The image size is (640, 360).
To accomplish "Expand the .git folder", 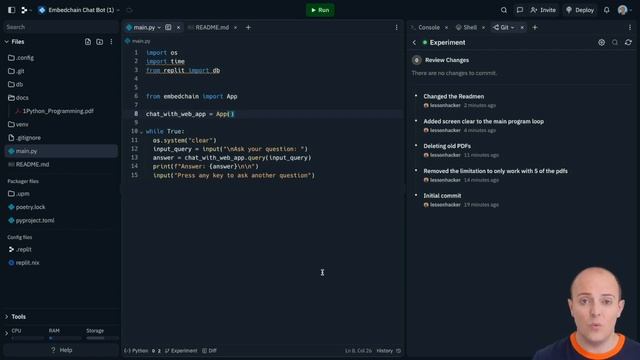I will (61, 71).
